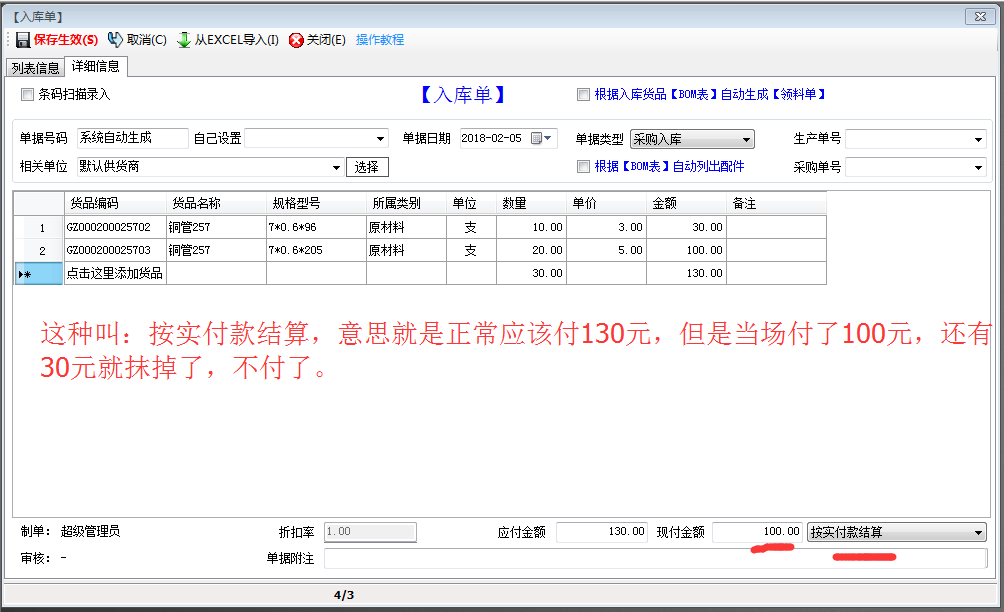Open the 操作教程 tutorial link
The image size is (1004, 612).
(x=380, y=40)
